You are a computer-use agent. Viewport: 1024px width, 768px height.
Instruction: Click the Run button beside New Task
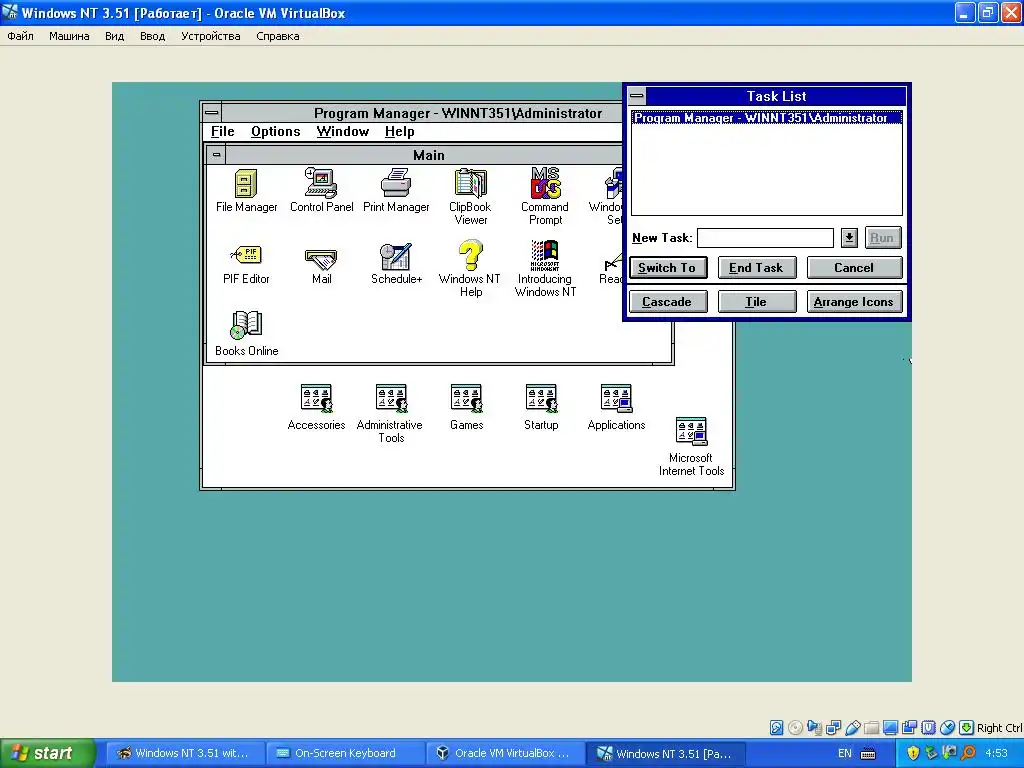click(x=882, y=238)
